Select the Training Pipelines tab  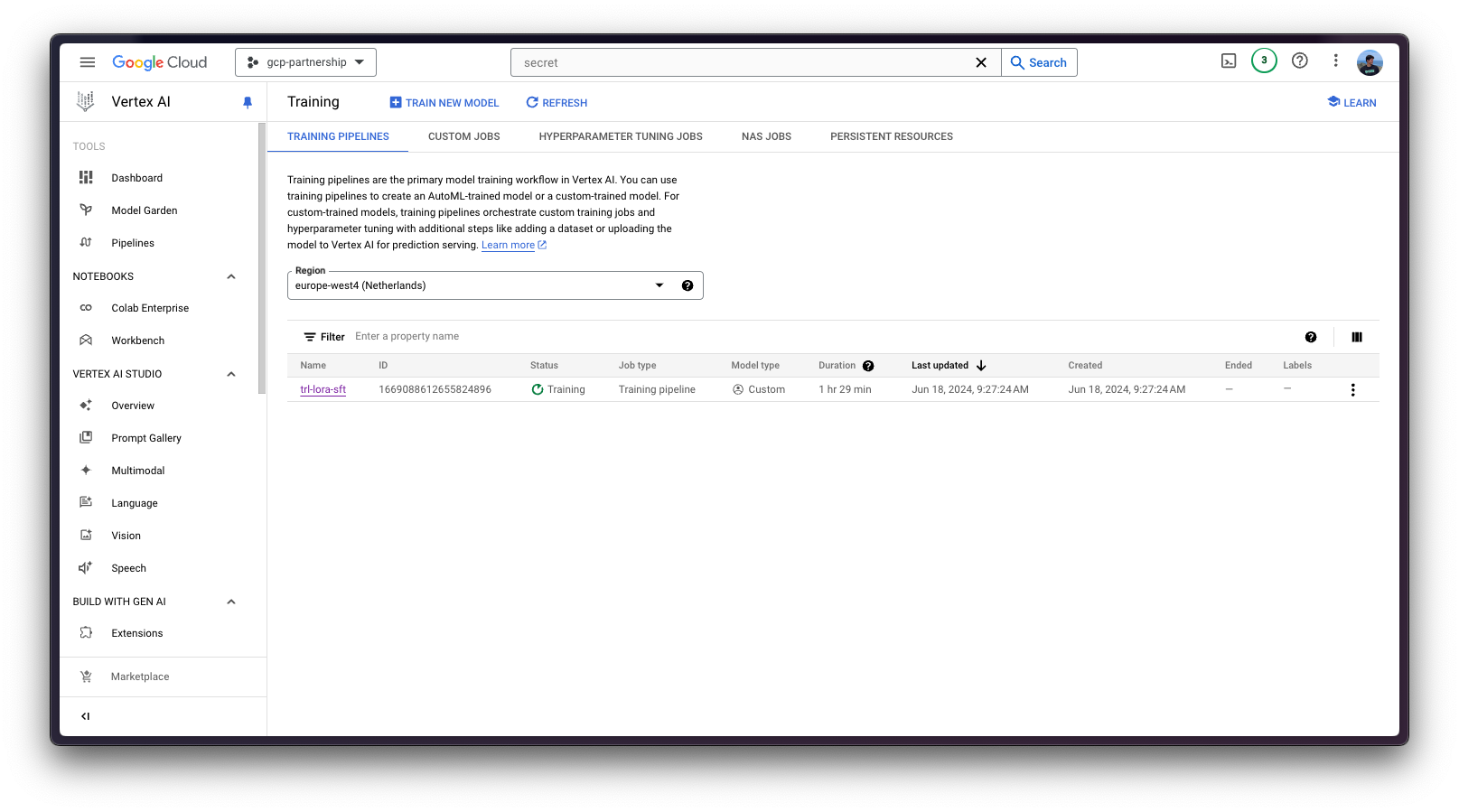coord(338,136)
